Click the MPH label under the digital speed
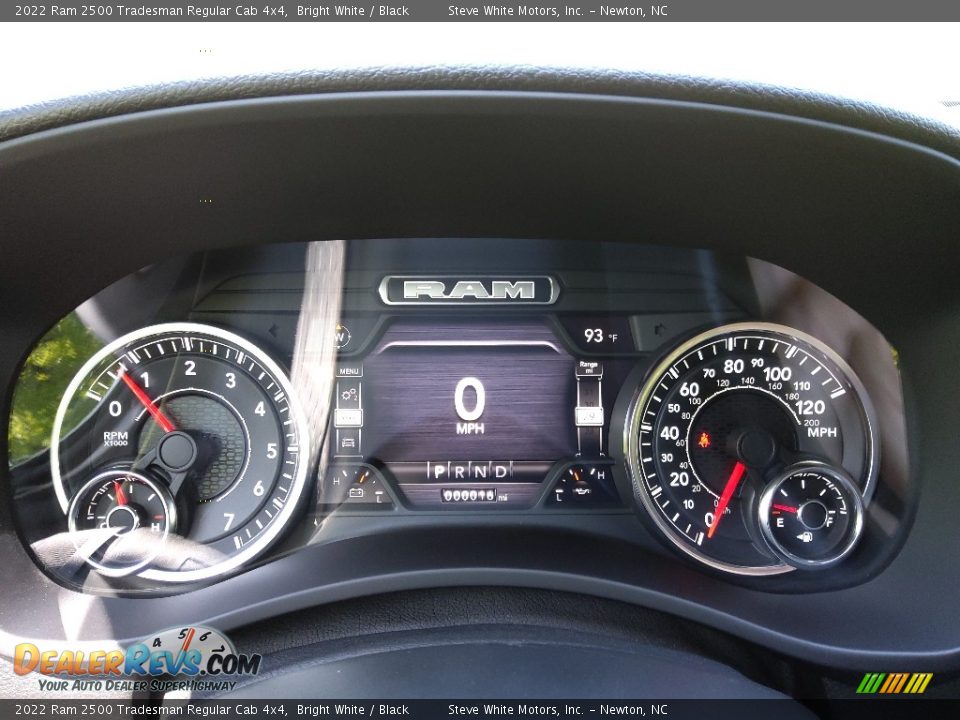Screen dimensions: 960x720 470,429
